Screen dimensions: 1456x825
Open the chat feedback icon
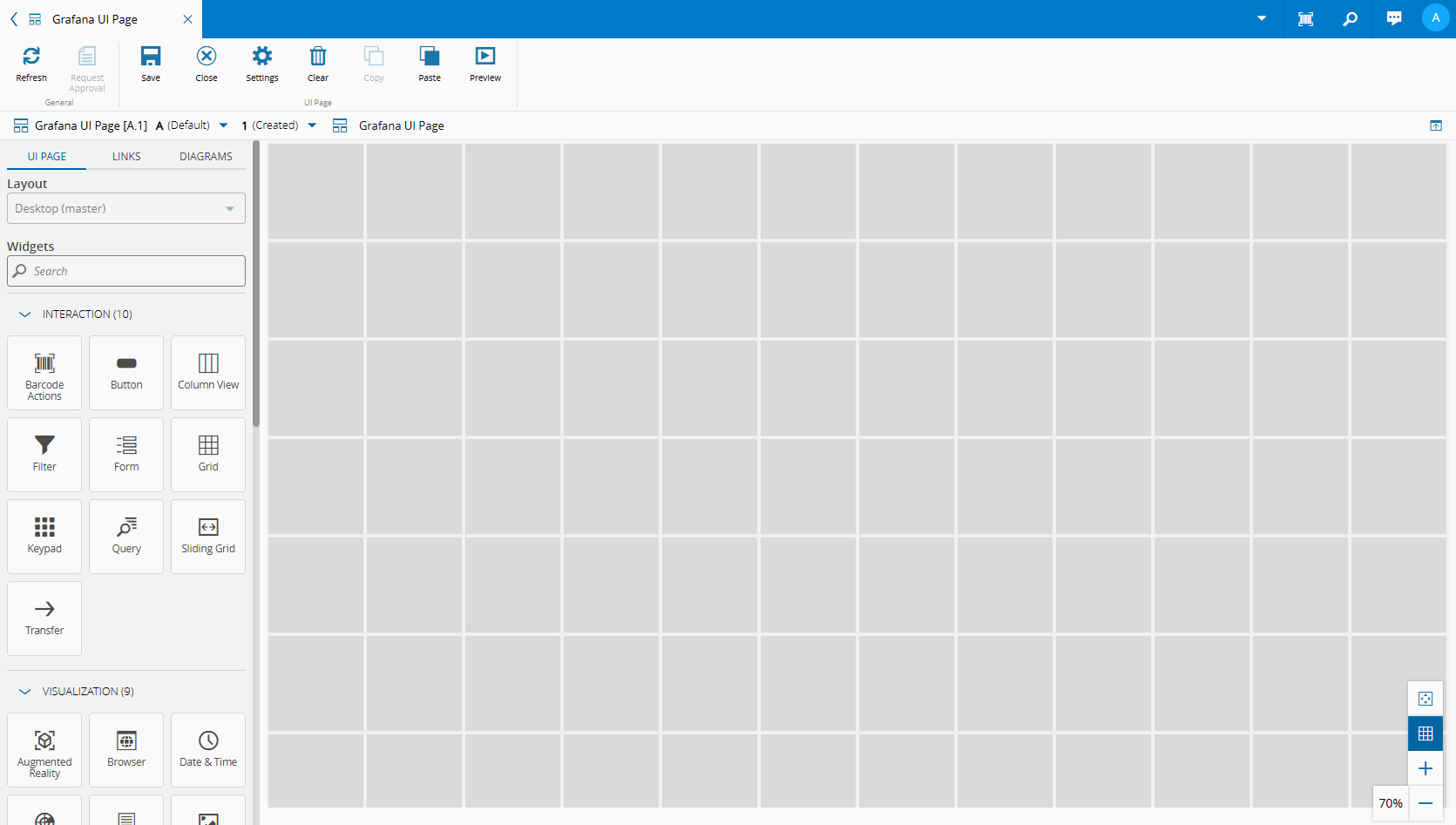tap(1394, 19)
